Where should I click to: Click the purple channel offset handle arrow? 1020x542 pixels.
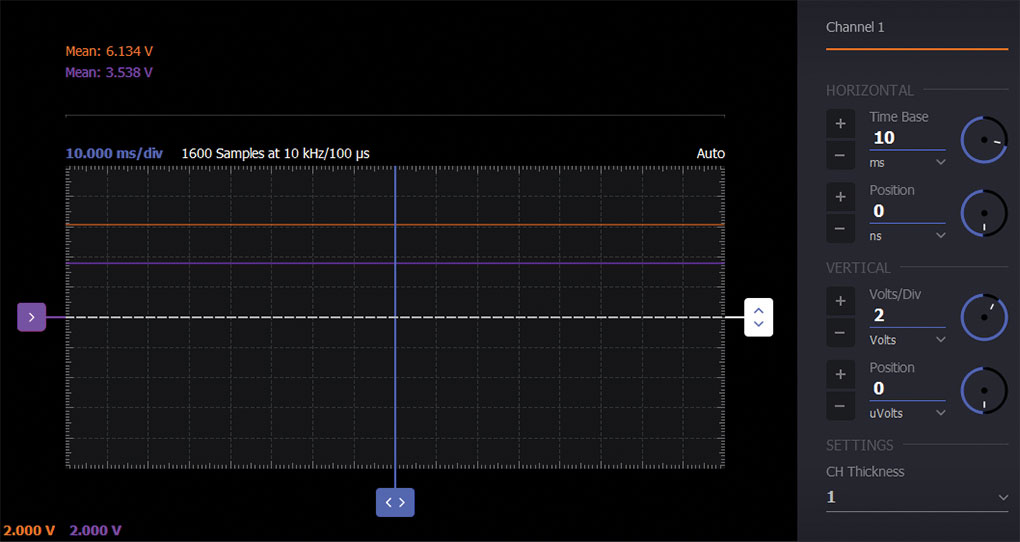tap(31, 318)
